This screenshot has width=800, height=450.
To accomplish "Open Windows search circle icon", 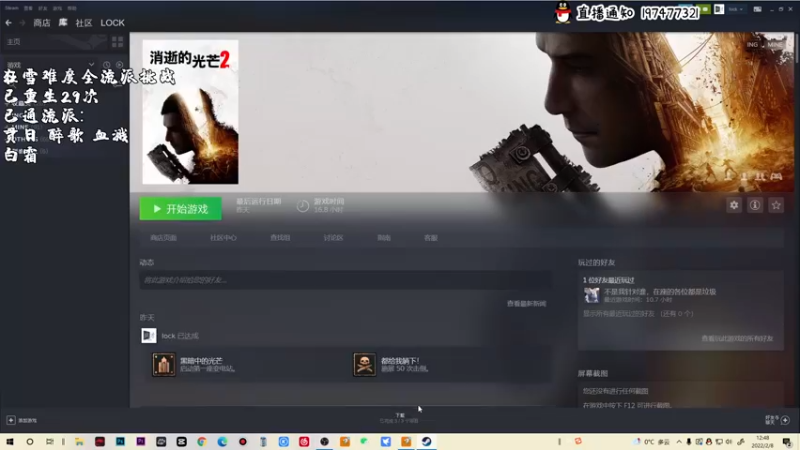I will pos(30,441).
